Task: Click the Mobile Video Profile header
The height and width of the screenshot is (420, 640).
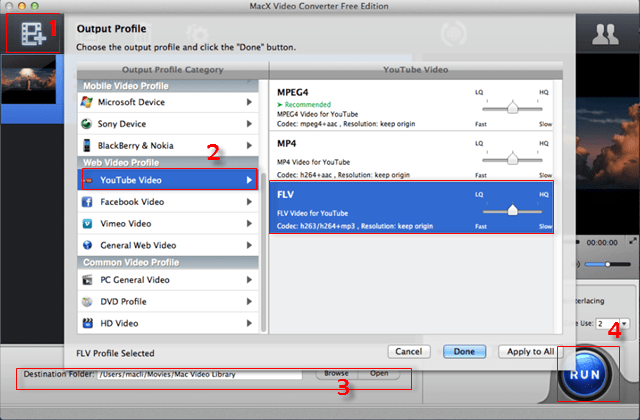Action: (168, 86)
